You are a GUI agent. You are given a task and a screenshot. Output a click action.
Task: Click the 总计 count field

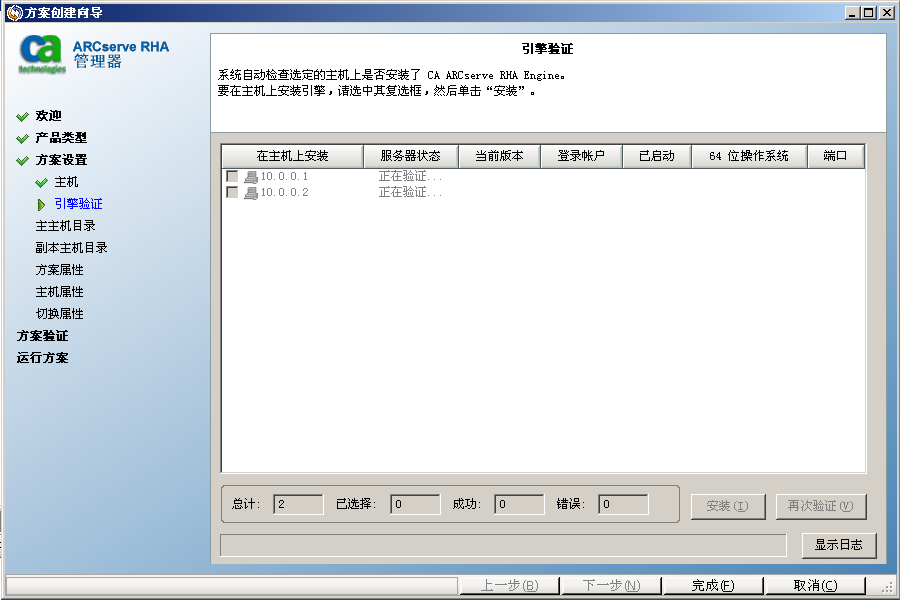pos(298,505)
